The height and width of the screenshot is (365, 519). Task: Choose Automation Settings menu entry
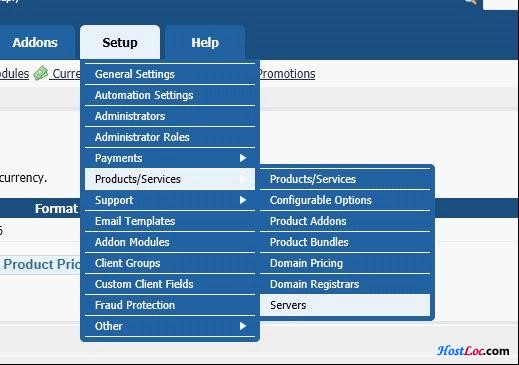click(x=170, y=95)
